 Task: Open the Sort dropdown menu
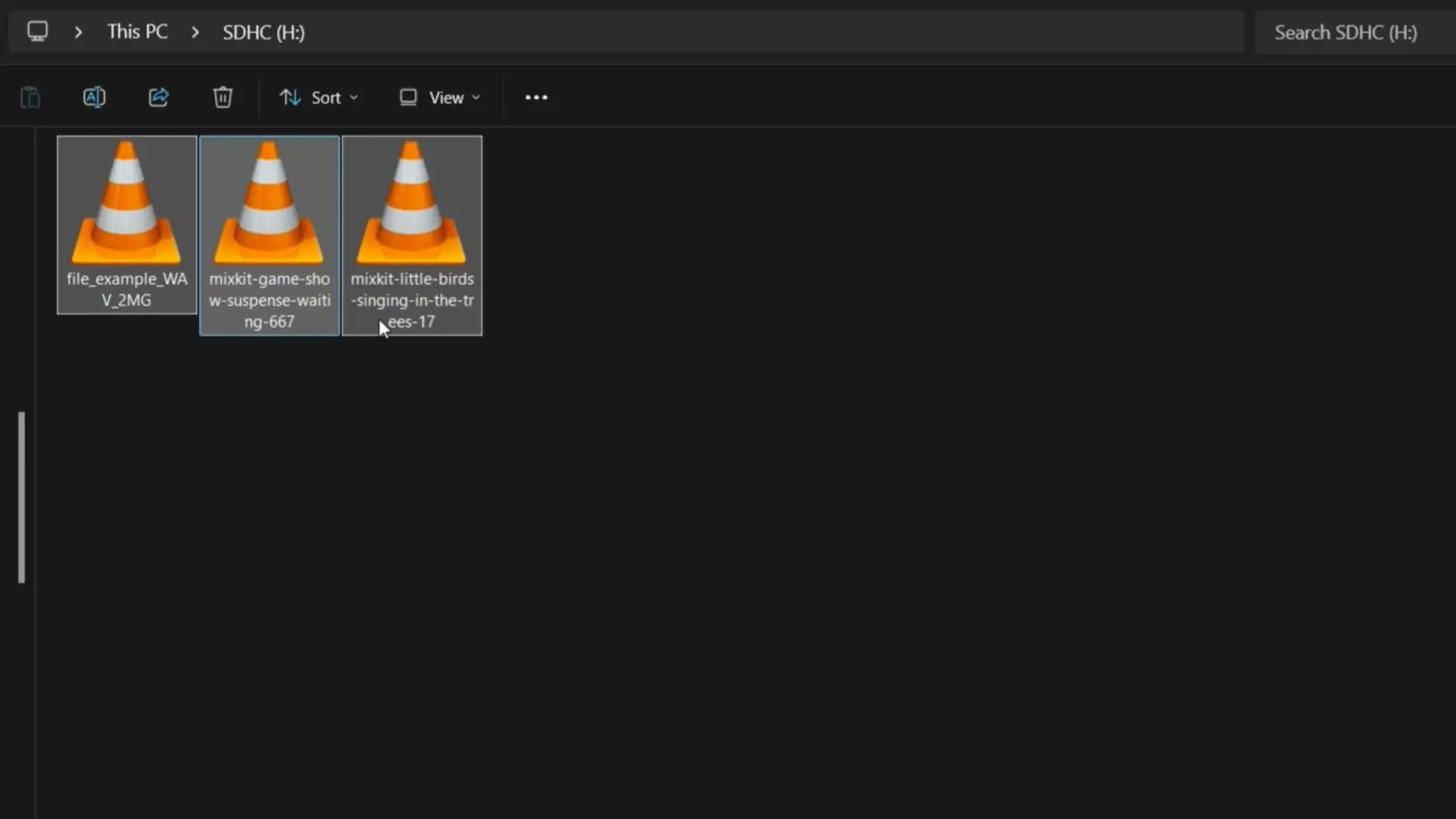click(318, 98)
